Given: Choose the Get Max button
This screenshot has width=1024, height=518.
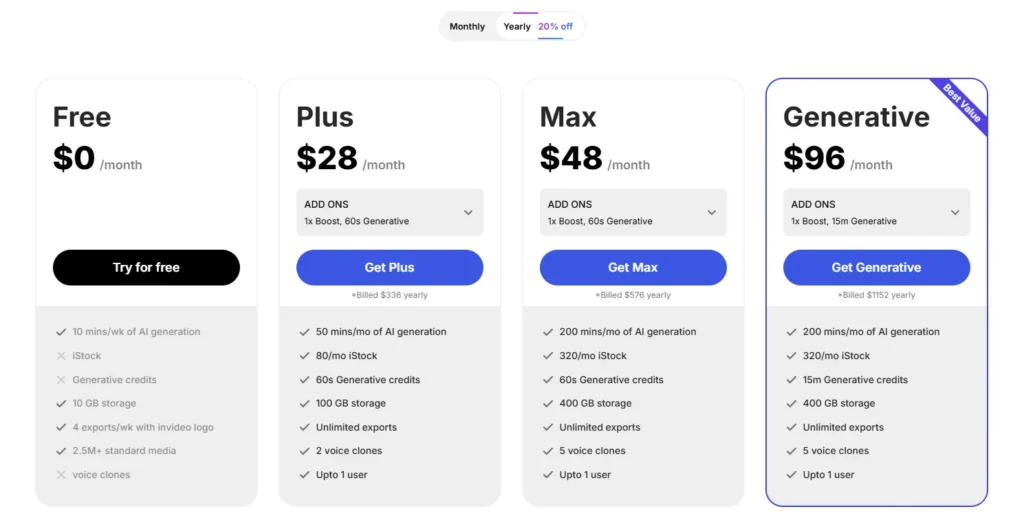Looking at the screenshot, I should point(633,267).
